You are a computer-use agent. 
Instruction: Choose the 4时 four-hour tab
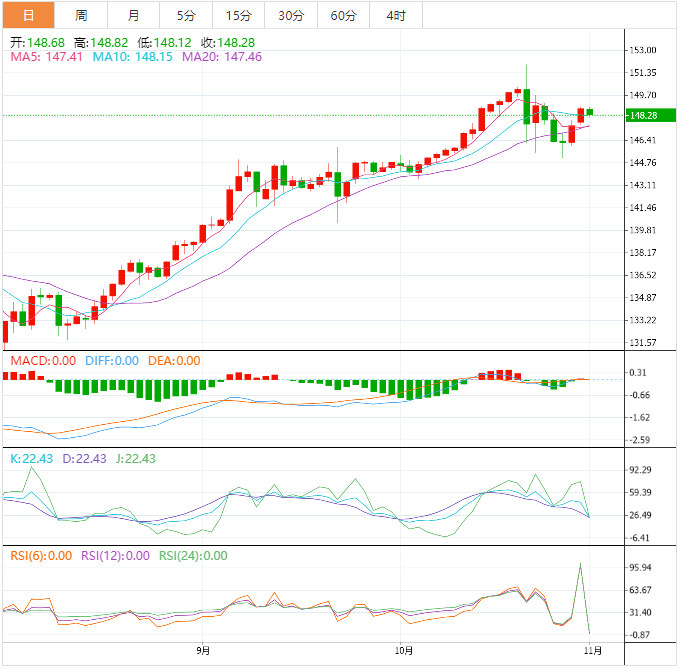[395, 16]
